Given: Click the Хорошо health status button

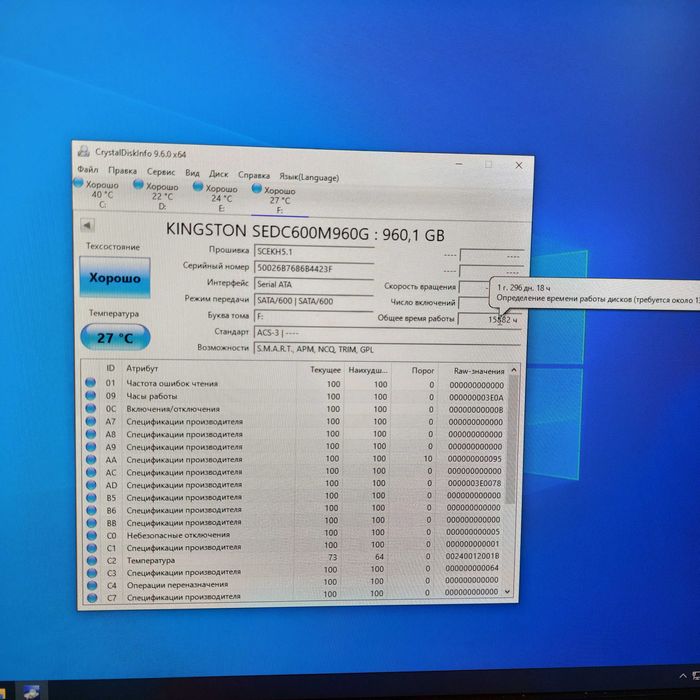Looking at the screenshot, I should click(x=115, y=278).
